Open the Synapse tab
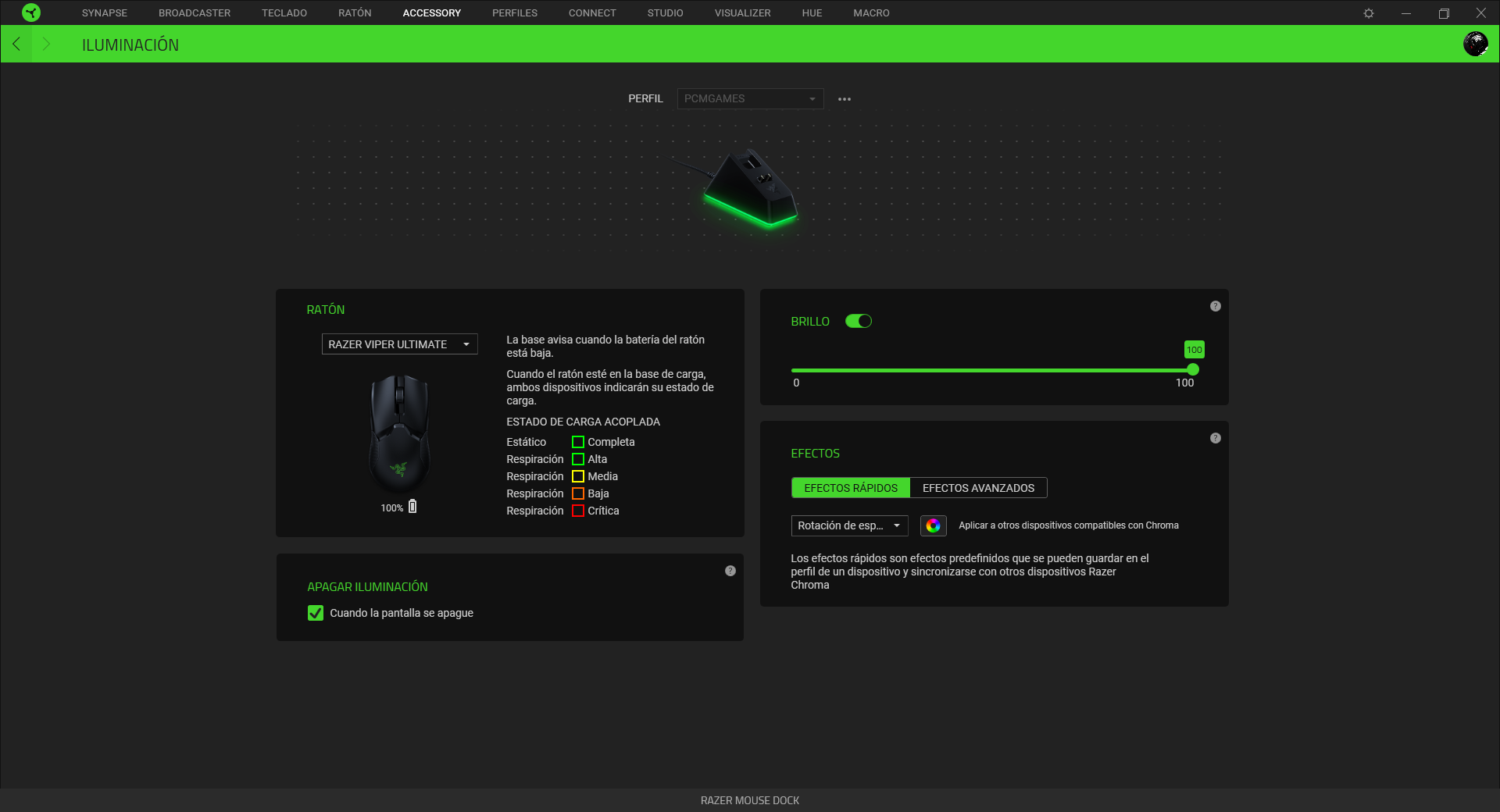 105,13
